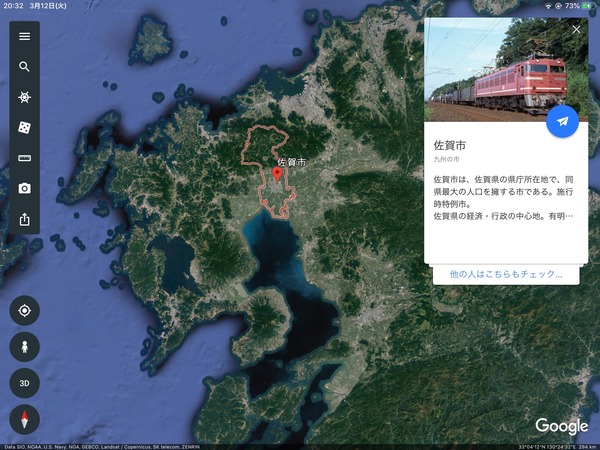Select the 佐賀市 map label

[292, 162]
